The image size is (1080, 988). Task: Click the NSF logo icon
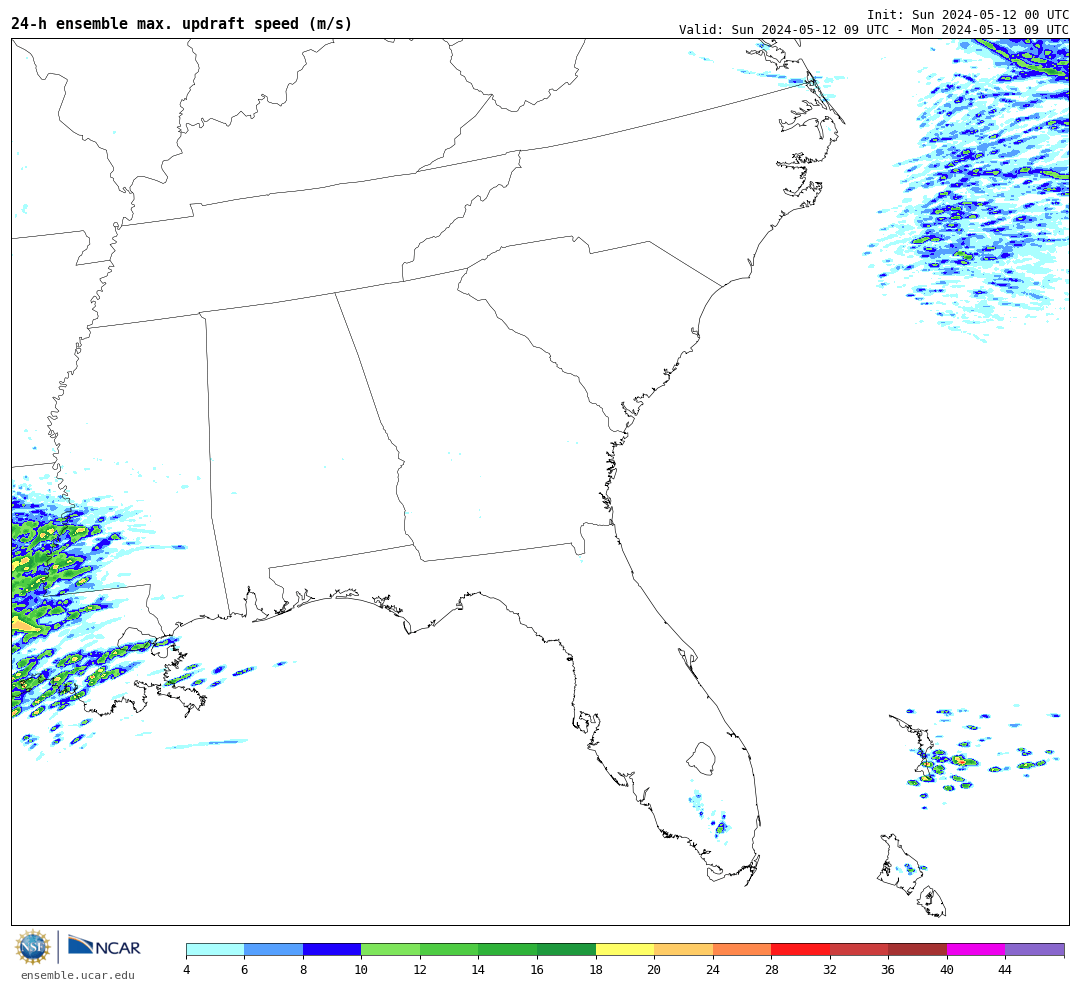(x=32, y=947)
